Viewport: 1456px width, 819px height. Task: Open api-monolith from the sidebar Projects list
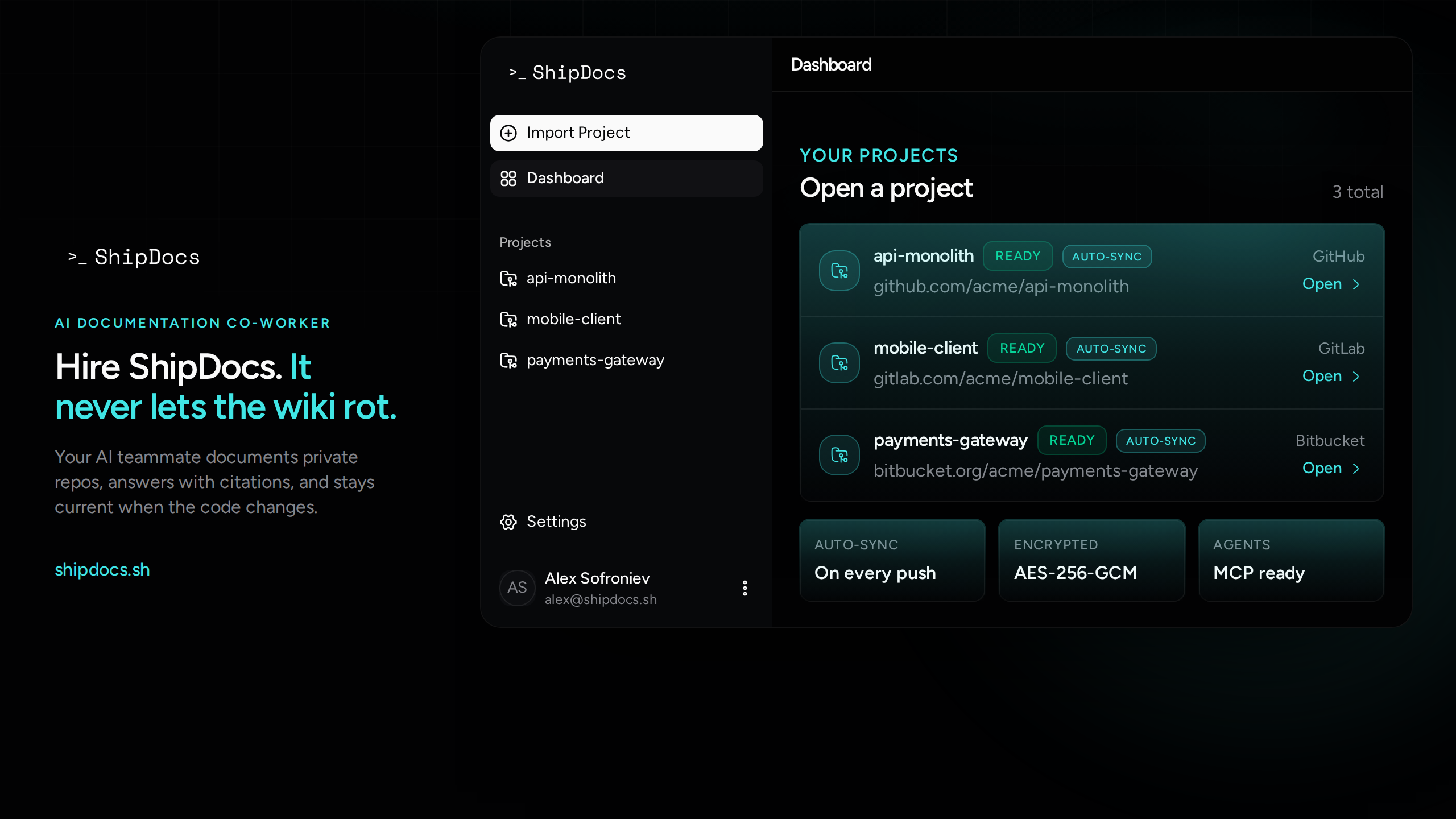626,279
